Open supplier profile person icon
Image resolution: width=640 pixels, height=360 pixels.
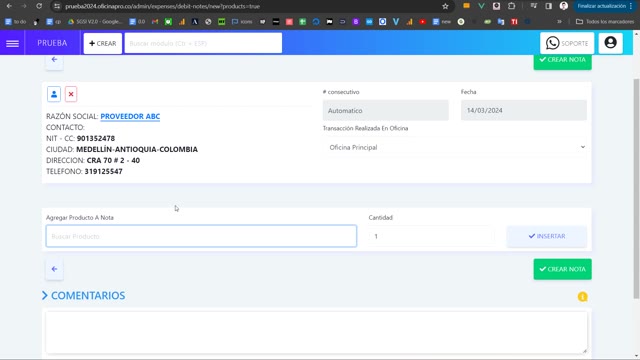click(54, 94)
